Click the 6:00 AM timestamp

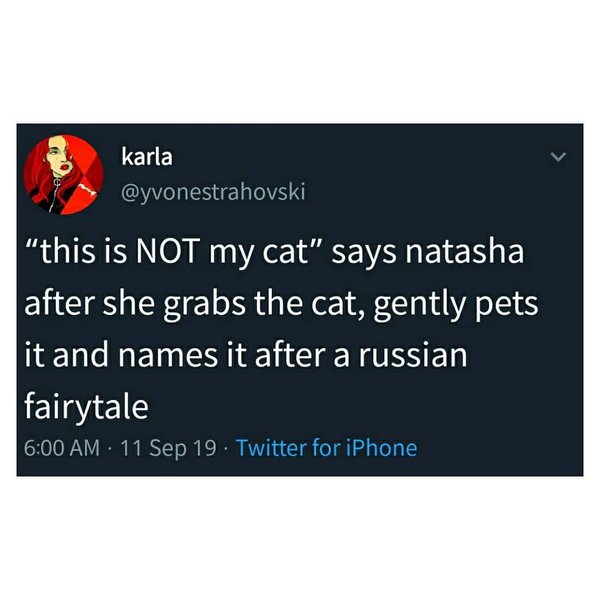tap(62, 448)
